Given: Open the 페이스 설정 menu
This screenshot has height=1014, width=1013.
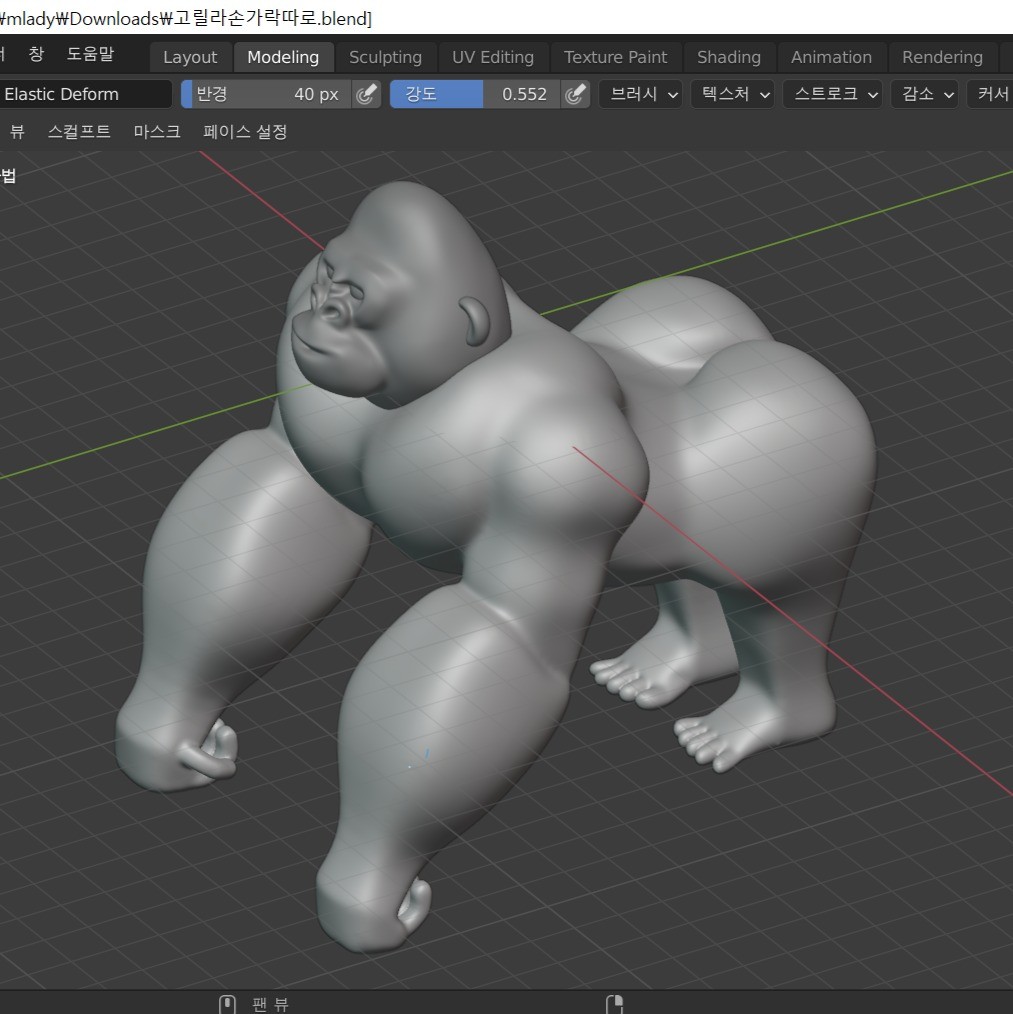Looking at the screenshot, I should [245, 132].
